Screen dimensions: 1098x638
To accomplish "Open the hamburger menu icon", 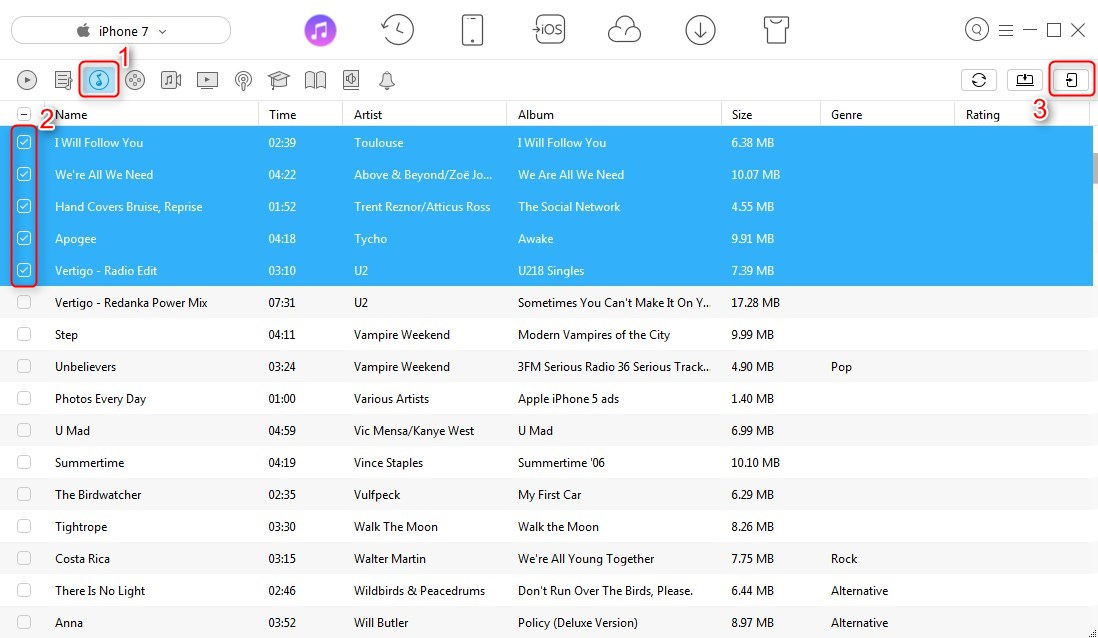I will click(1006, 30).
